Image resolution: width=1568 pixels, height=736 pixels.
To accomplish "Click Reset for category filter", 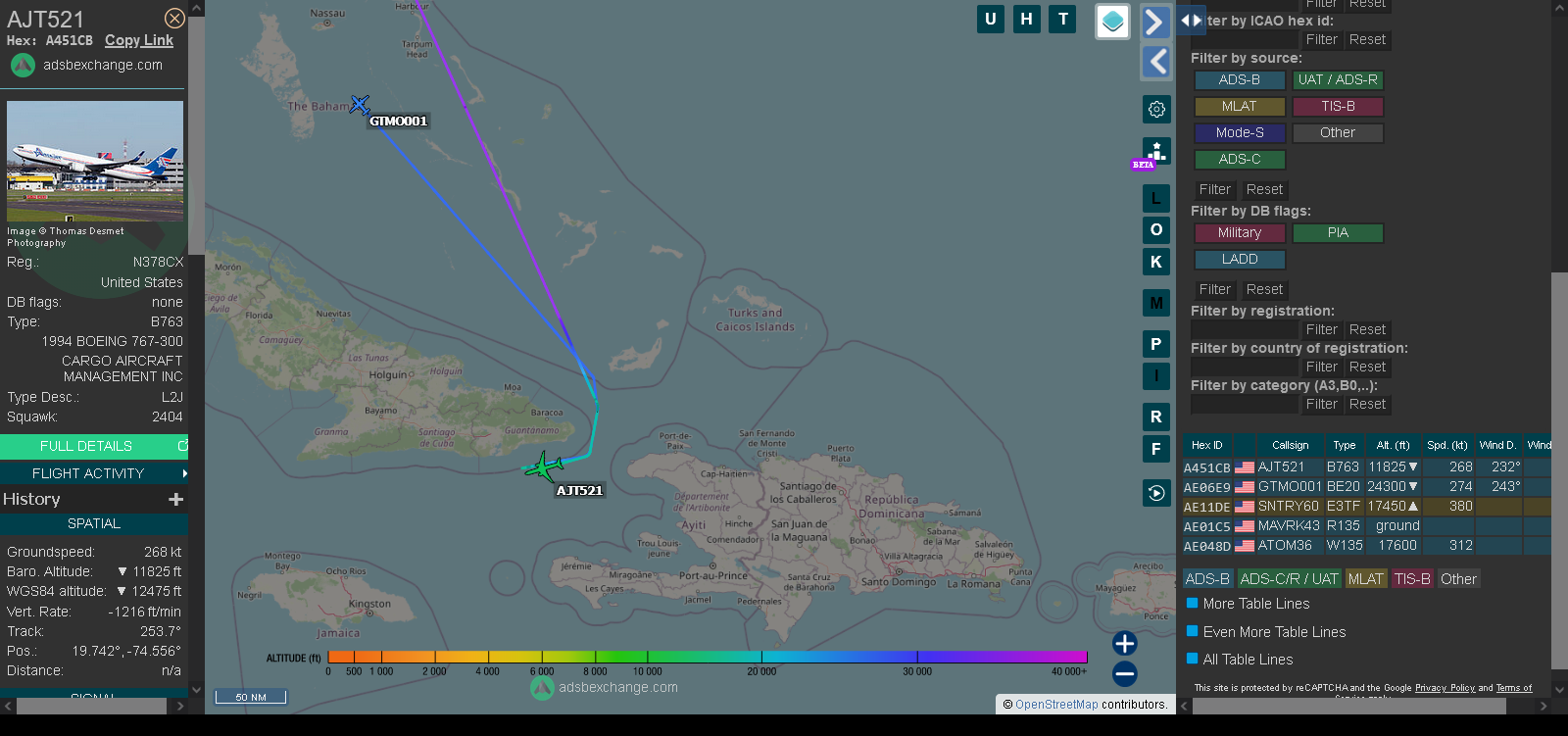I will (x=1367, y=405).
